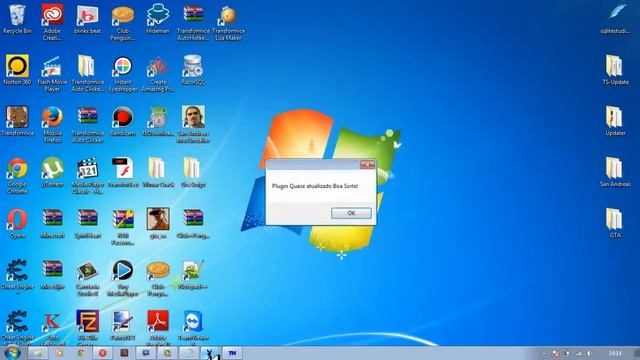The width and height of the screenshot is (640, 360).
Task: Select the Opera browser shortcut
Action: [17, 224]
